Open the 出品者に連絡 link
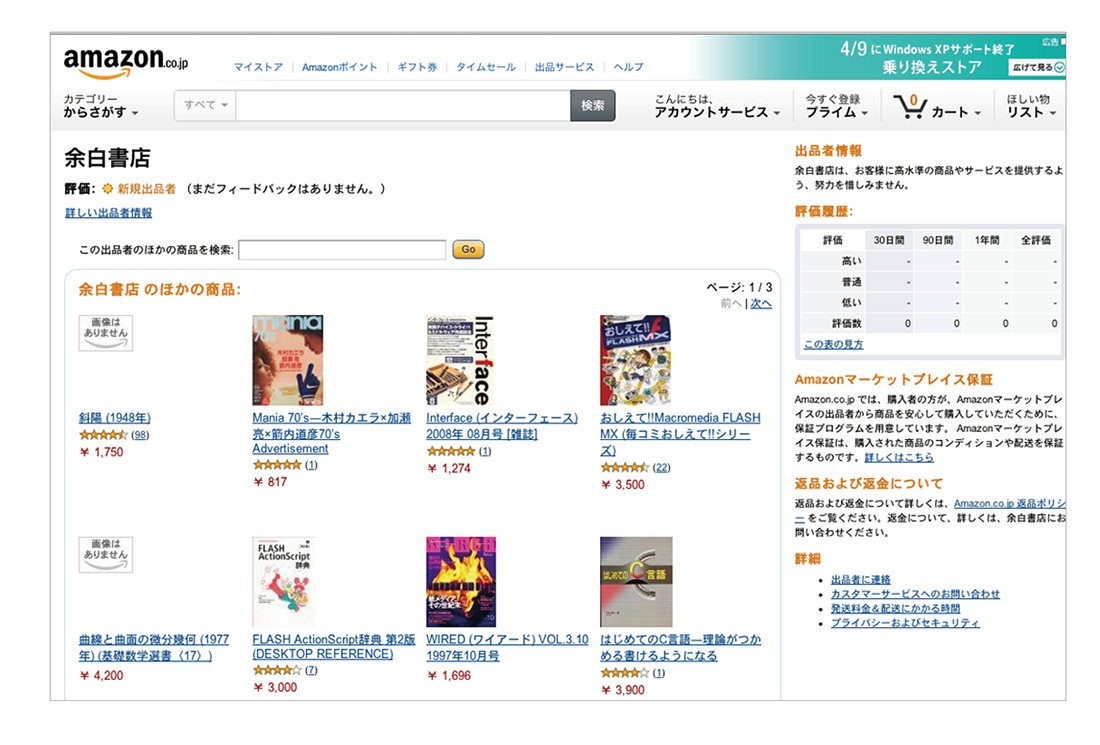This screenshot has width=1100, height=745. coord(860,579)
